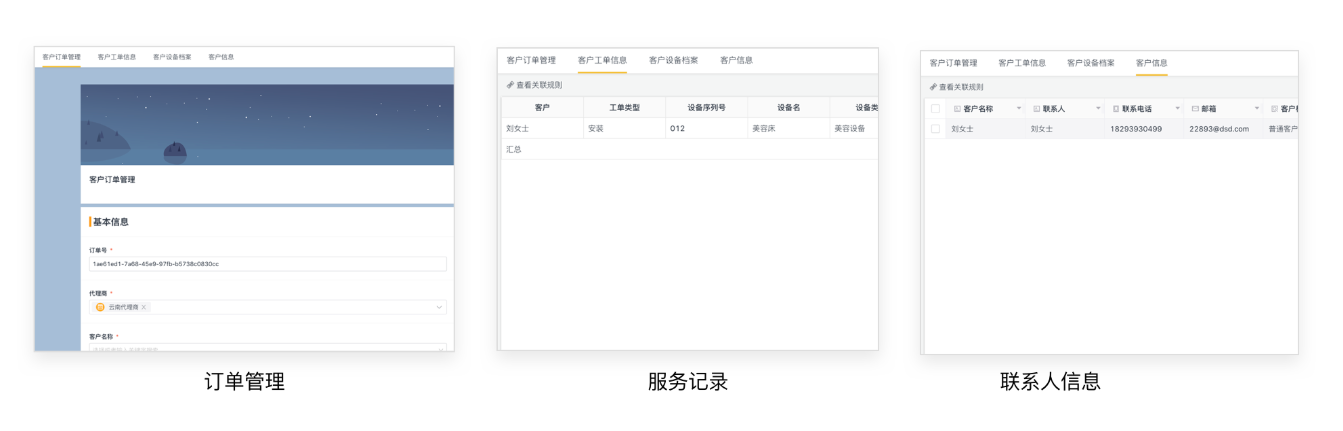
Task: Click the 012 serial number cell
Action: pyautogui.click(x=706, y=128)
